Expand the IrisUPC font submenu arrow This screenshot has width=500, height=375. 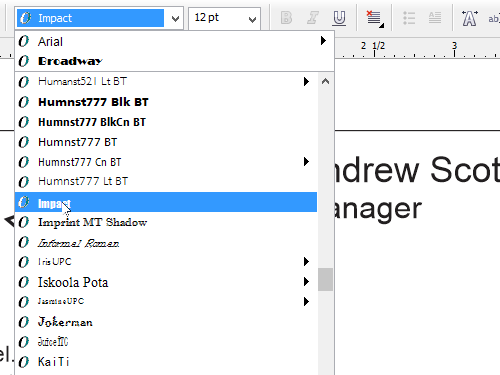coord(306,261)
